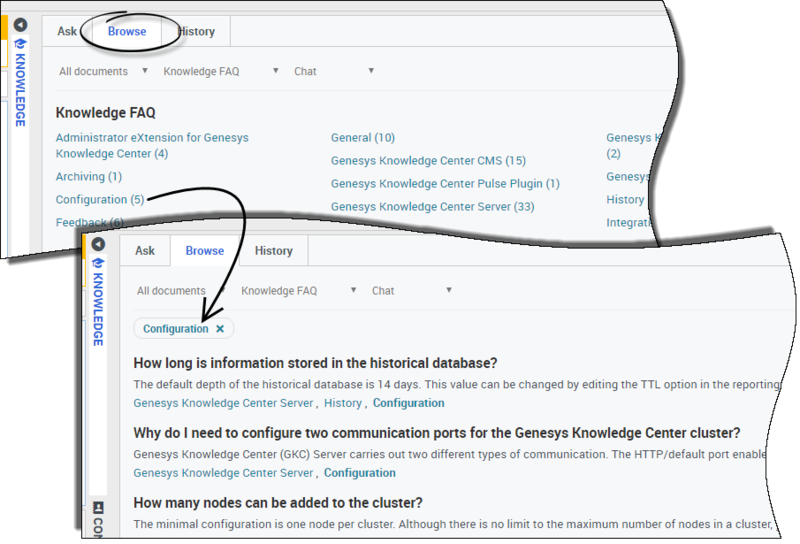Click the 'Knowledge FAQ' heading
Viewport: 800px width, 544px height.
pyautogui.click(x=106, y=113)
